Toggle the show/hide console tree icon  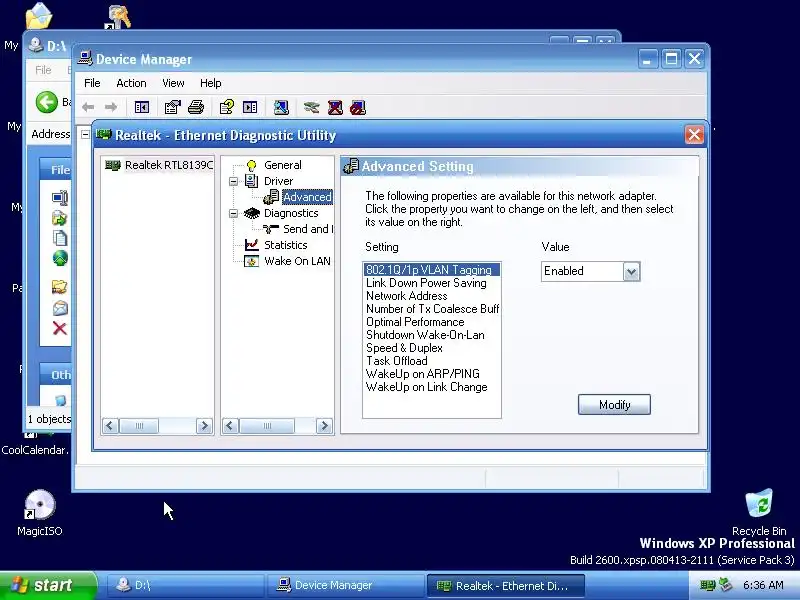pyautogui.click(x=141, y=107)
